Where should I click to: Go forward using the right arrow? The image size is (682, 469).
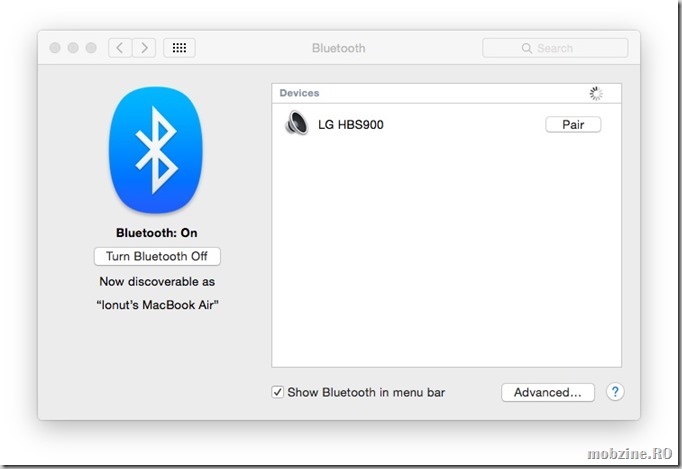click(145, 48)
